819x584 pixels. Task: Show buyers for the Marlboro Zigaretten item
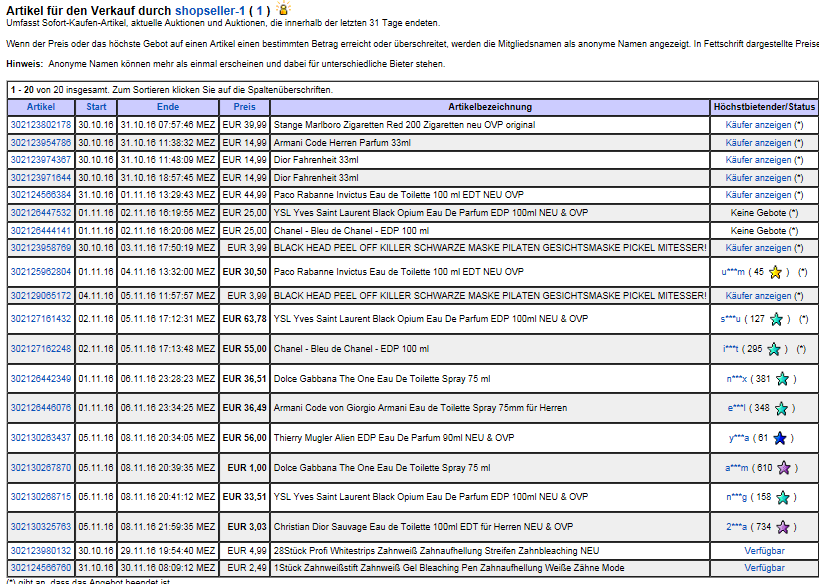point(758,125)
